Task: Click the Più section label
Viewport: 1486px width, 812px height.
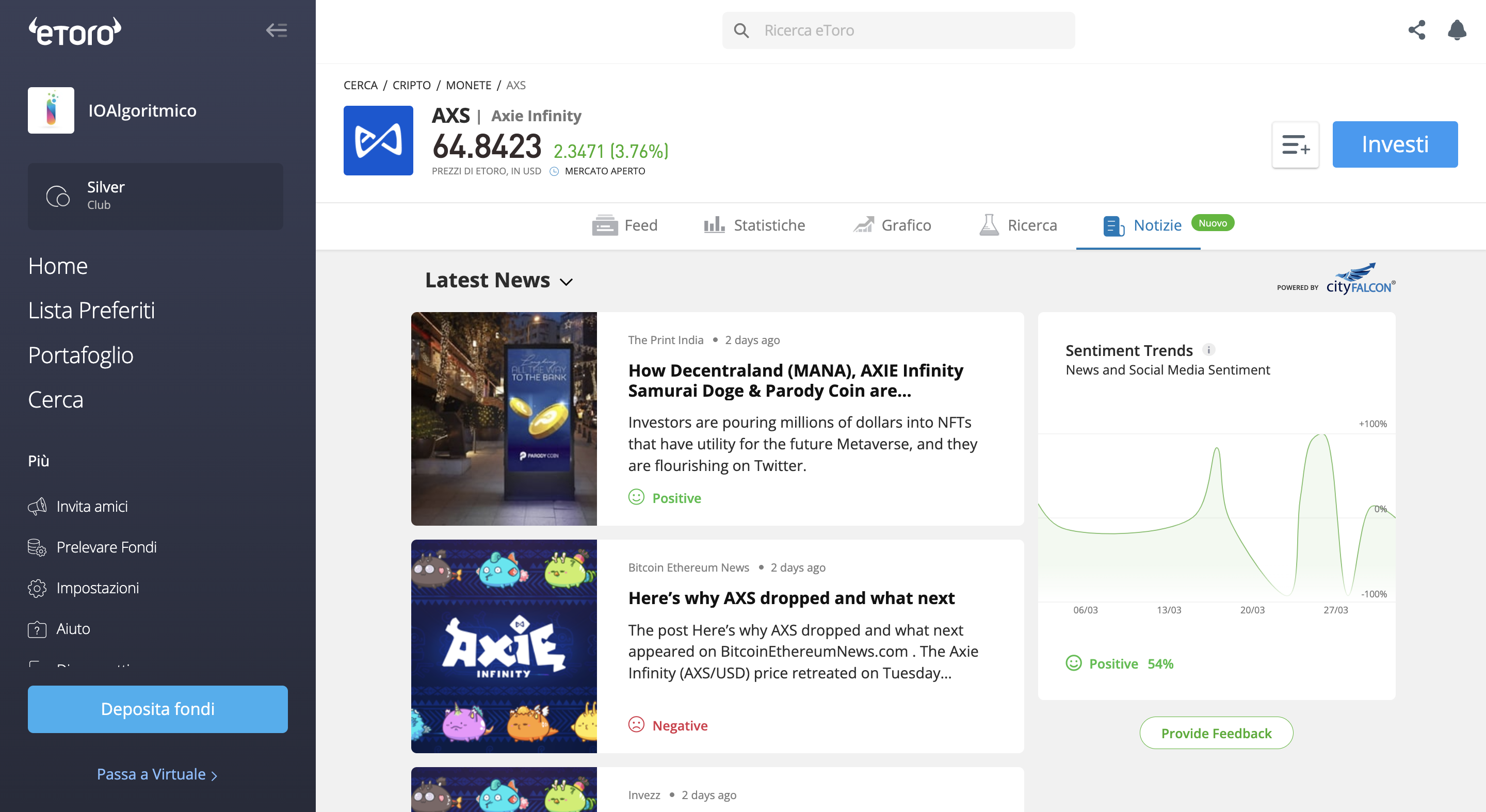Action: (39, 461)
